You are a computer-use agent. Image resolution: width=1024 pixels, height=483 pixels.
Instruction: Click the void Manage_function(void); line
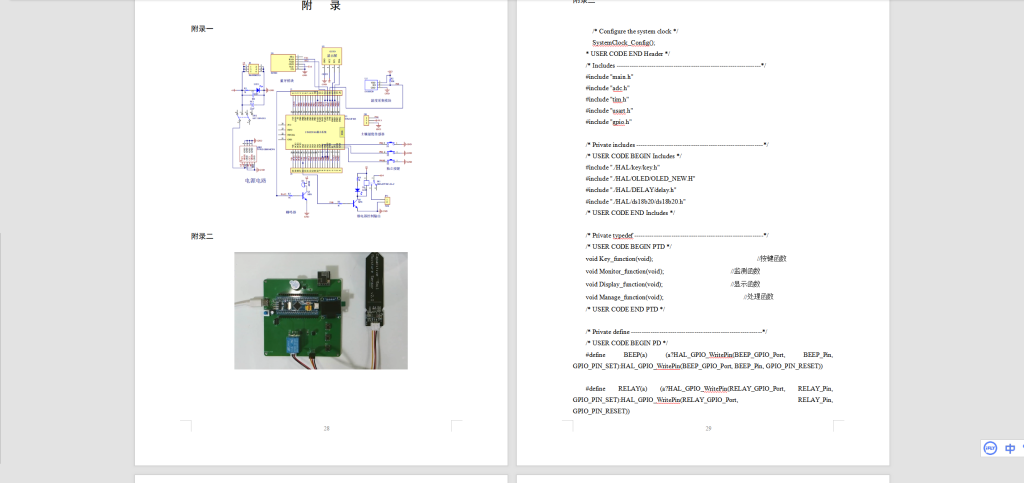pyautogui.click(x=630, y=297)
